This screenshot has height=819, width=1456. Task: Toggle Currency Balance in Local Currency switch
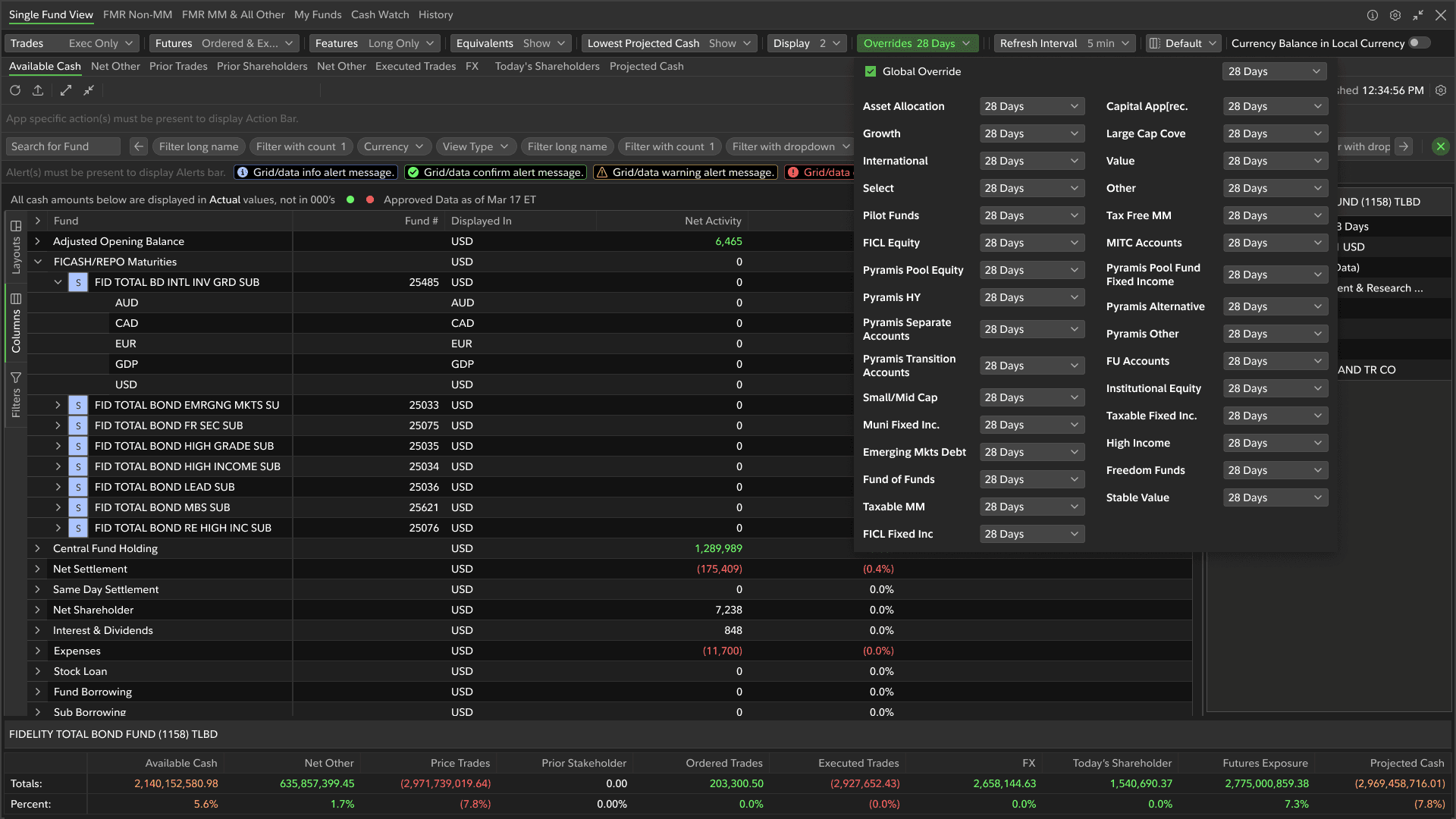click(1419, 43)
